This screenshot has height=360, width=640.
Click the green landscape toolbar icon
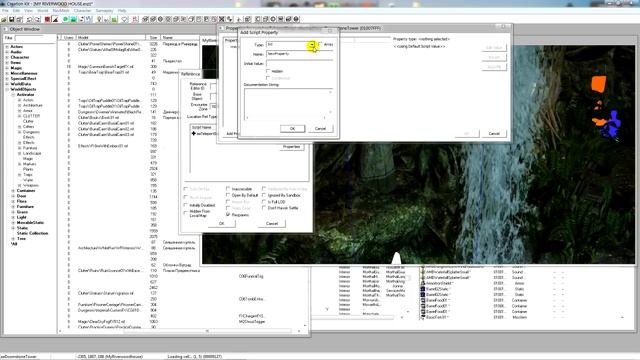[x=73, y=19]
